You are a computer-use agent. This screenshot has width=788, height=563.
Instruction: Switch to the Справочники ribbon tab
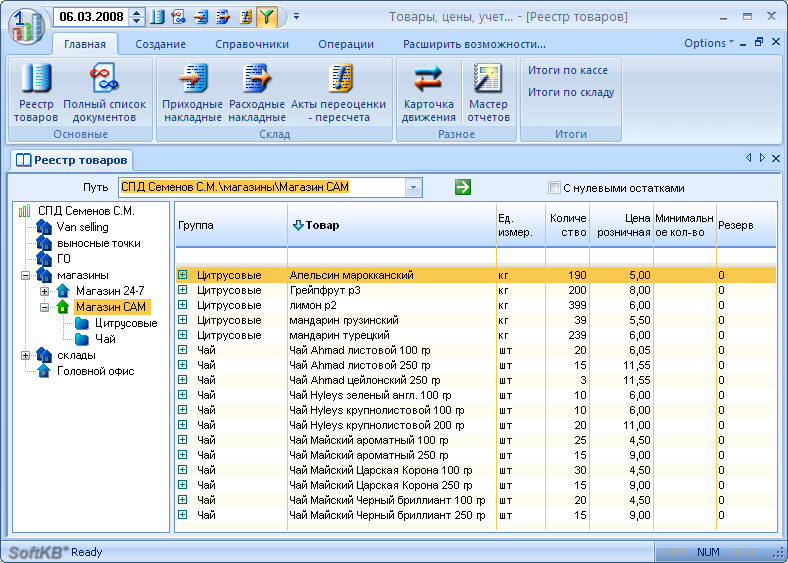tap(252, 44)
